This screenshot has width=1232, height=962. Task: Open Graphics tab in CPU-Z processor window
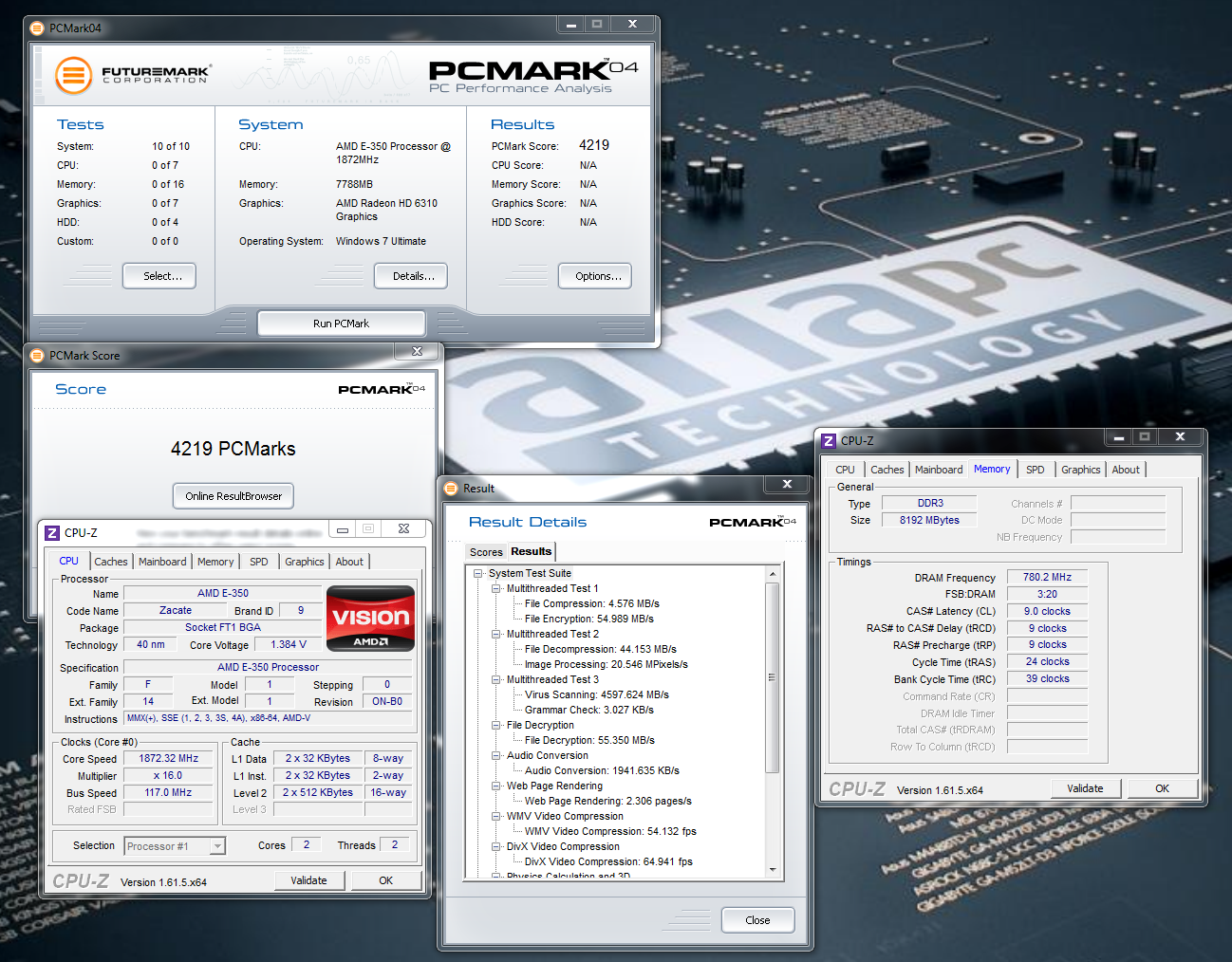coord(304,562)
